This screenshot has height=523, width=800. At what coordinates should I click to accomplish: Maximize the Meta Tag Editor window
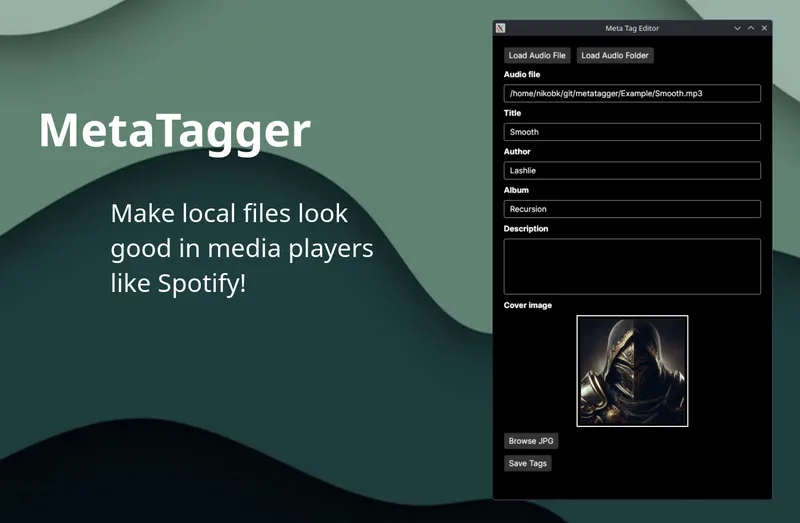click(751, 28)
